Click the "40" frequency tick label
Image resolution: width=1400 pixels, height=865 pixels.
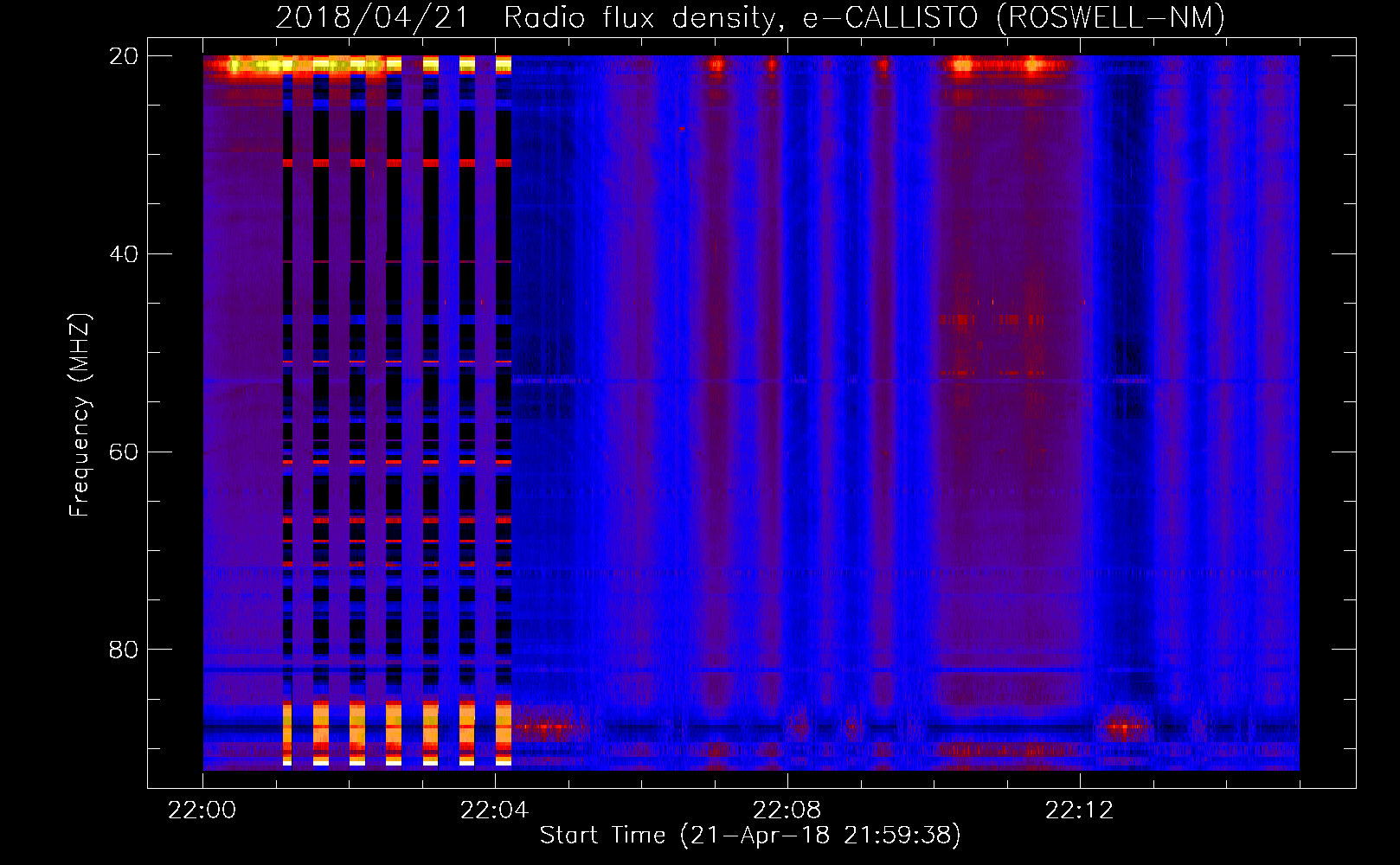pos(124,254)
